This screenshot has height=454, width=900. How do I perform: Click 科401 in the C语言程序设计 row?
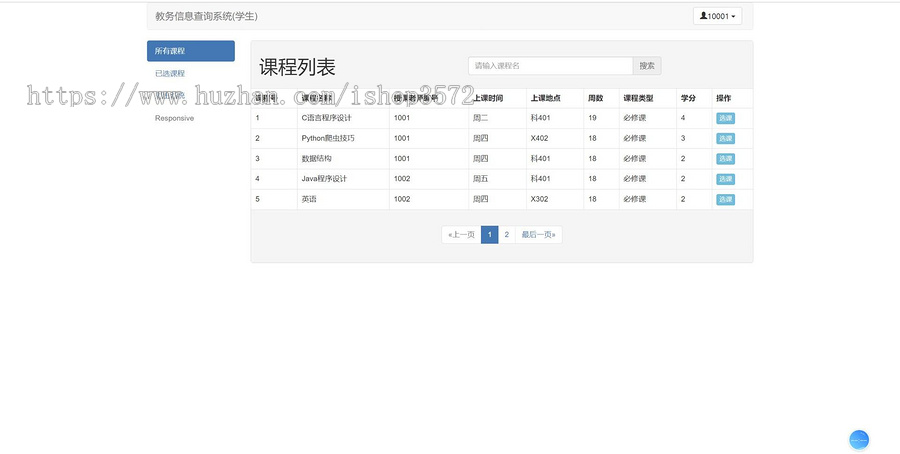pos(541,118)
